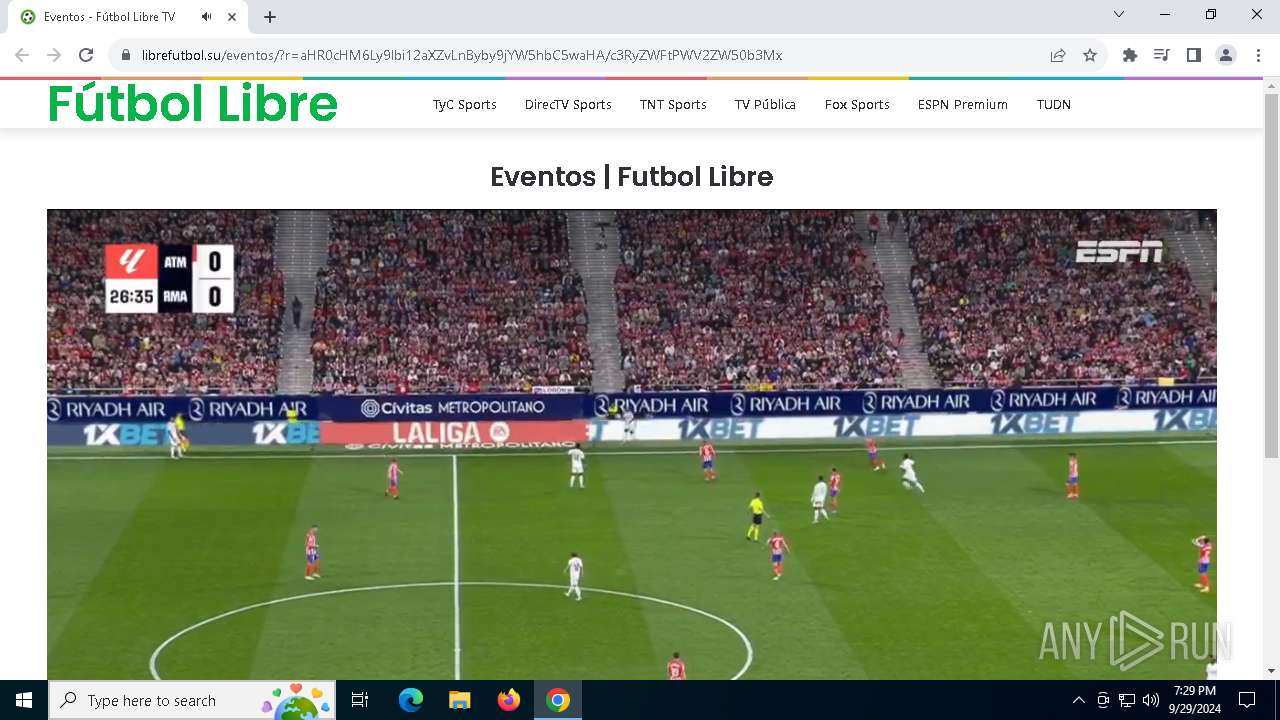Image resolution: width=1280 pixels, height=720 pixels.
Task: Open the Extensions puzzle icon
Action: click(1130, 55)
